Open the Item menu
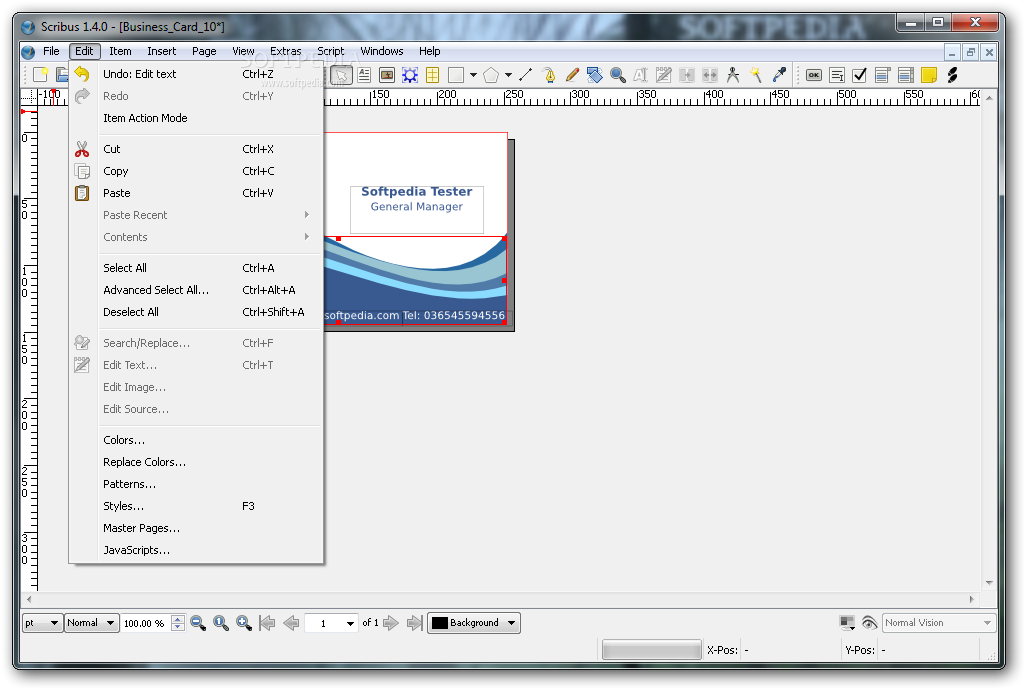 [x=120, y=51]
